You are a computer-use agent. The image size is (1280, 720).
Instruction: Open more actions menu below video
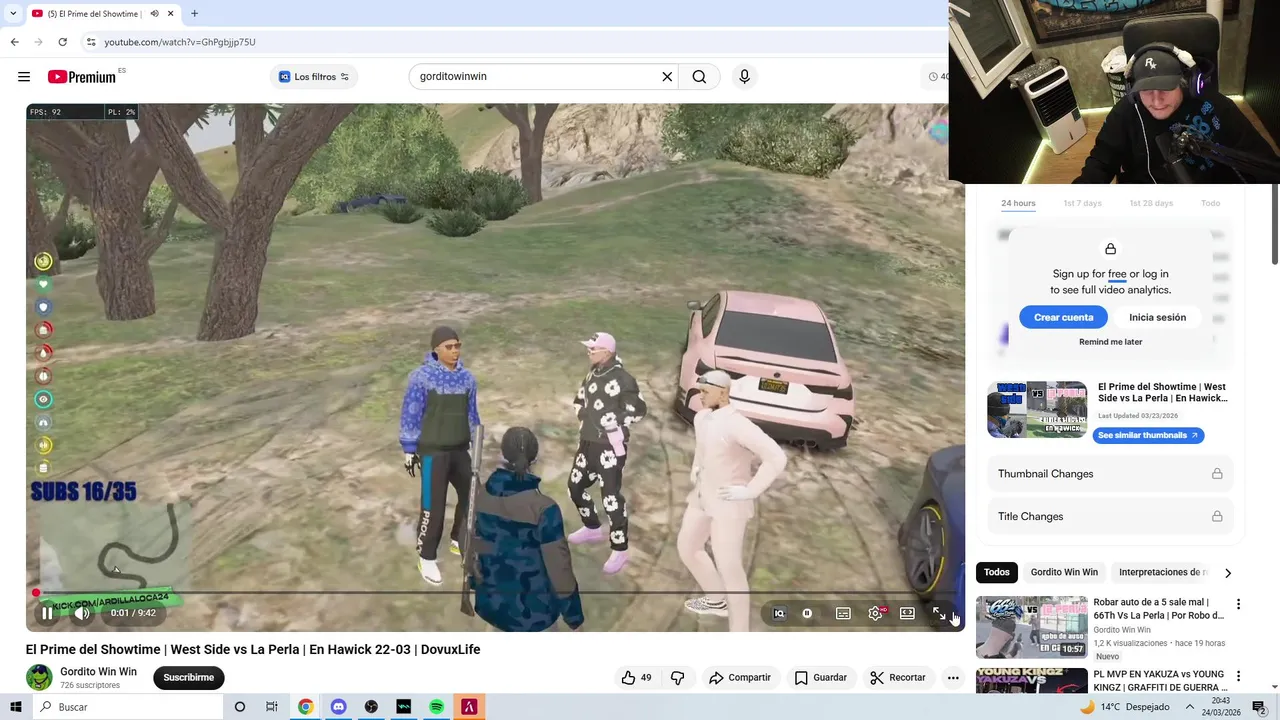[x=953, y=678]
